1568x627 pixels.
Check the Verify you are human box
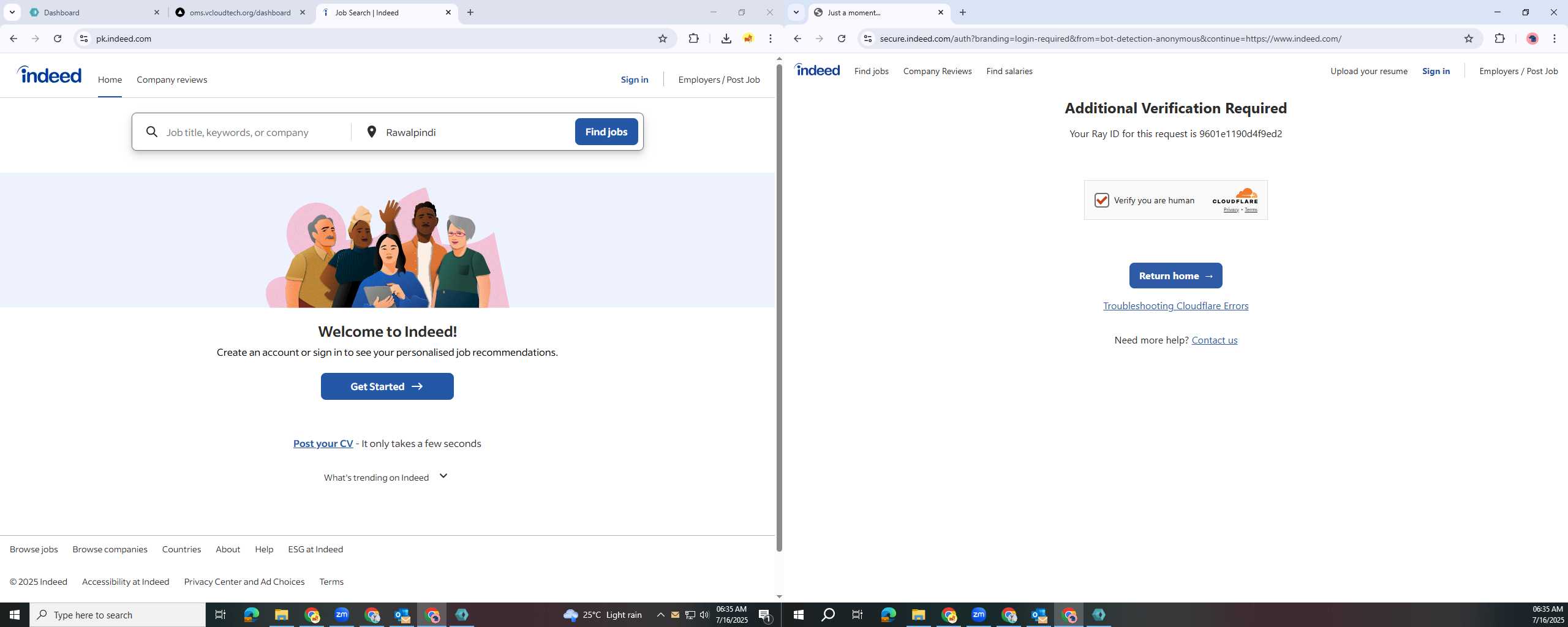point(1101,200)
